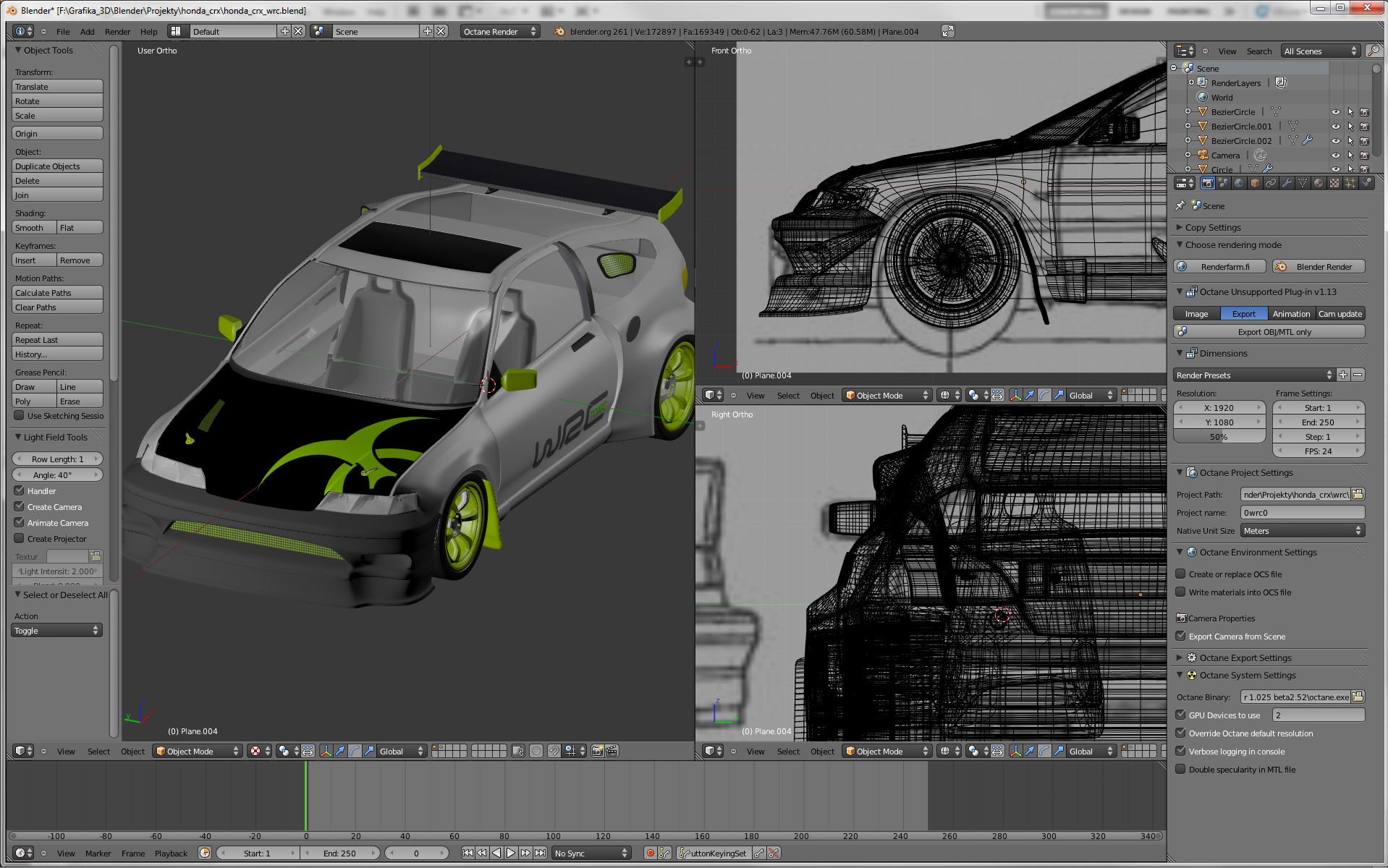Click the outliner search magnifier icon
Image resolution: width=1388 pixels, height=868 pixels.
click(1373, 51)
